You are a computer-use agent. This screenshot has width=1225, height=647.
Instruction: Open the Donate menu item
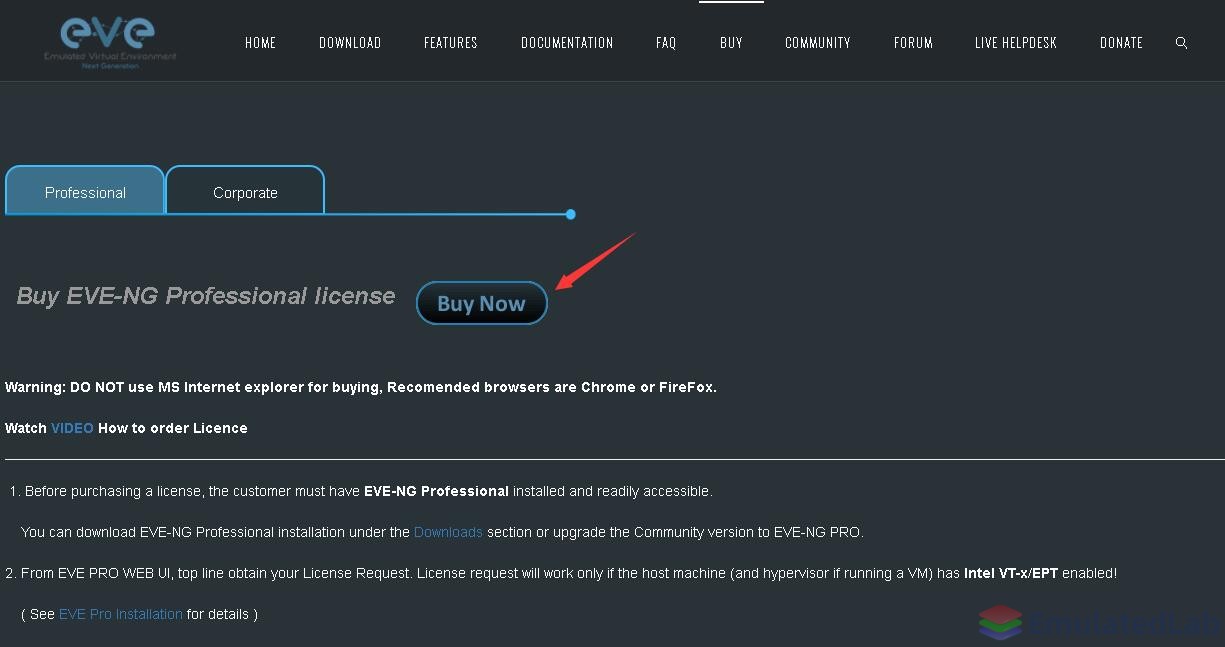tap(1121, 43)
